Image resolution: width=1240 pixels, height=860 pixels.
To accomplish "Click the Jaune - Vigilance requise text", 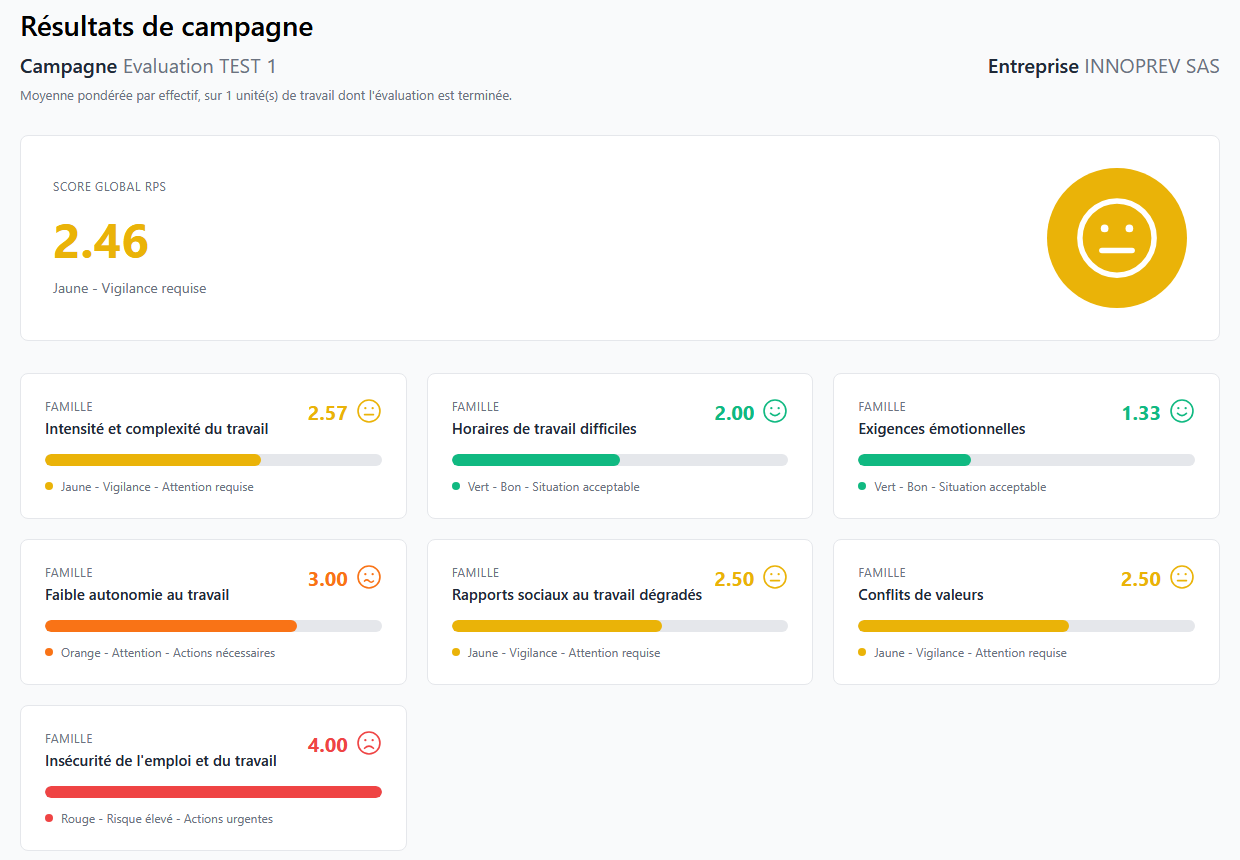I will coord(130,288).
